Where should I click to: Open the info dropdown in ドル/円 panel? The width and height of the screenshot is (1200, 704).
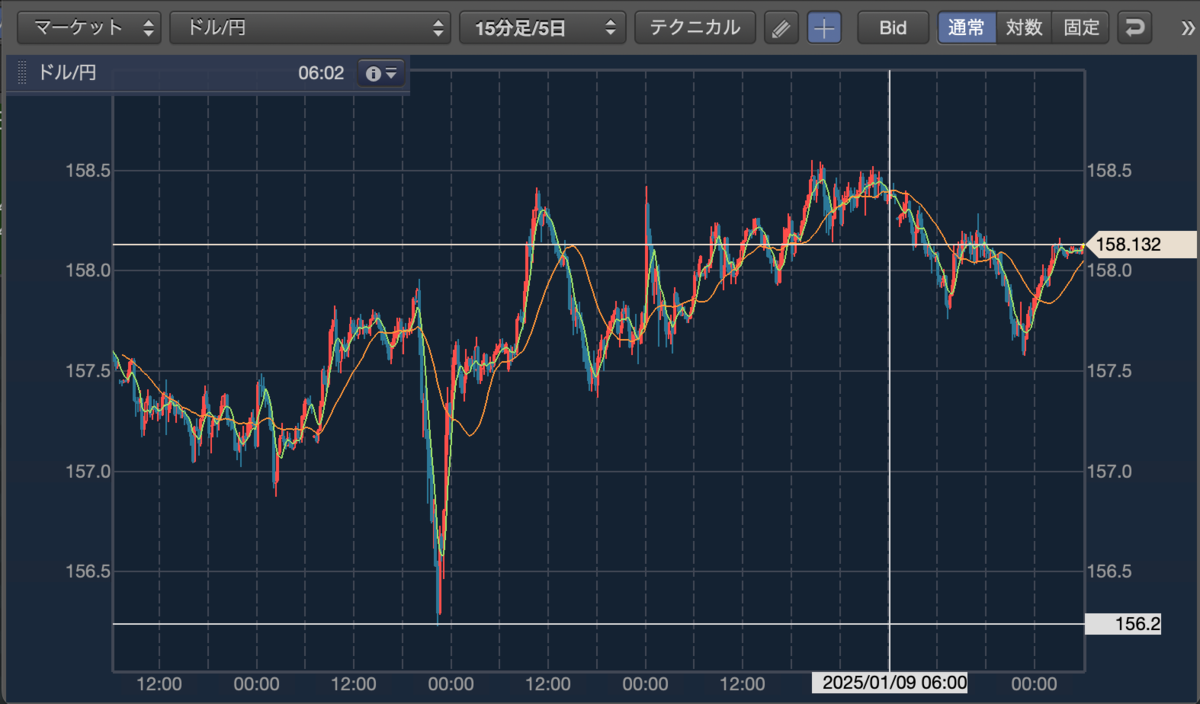[382, 73]
